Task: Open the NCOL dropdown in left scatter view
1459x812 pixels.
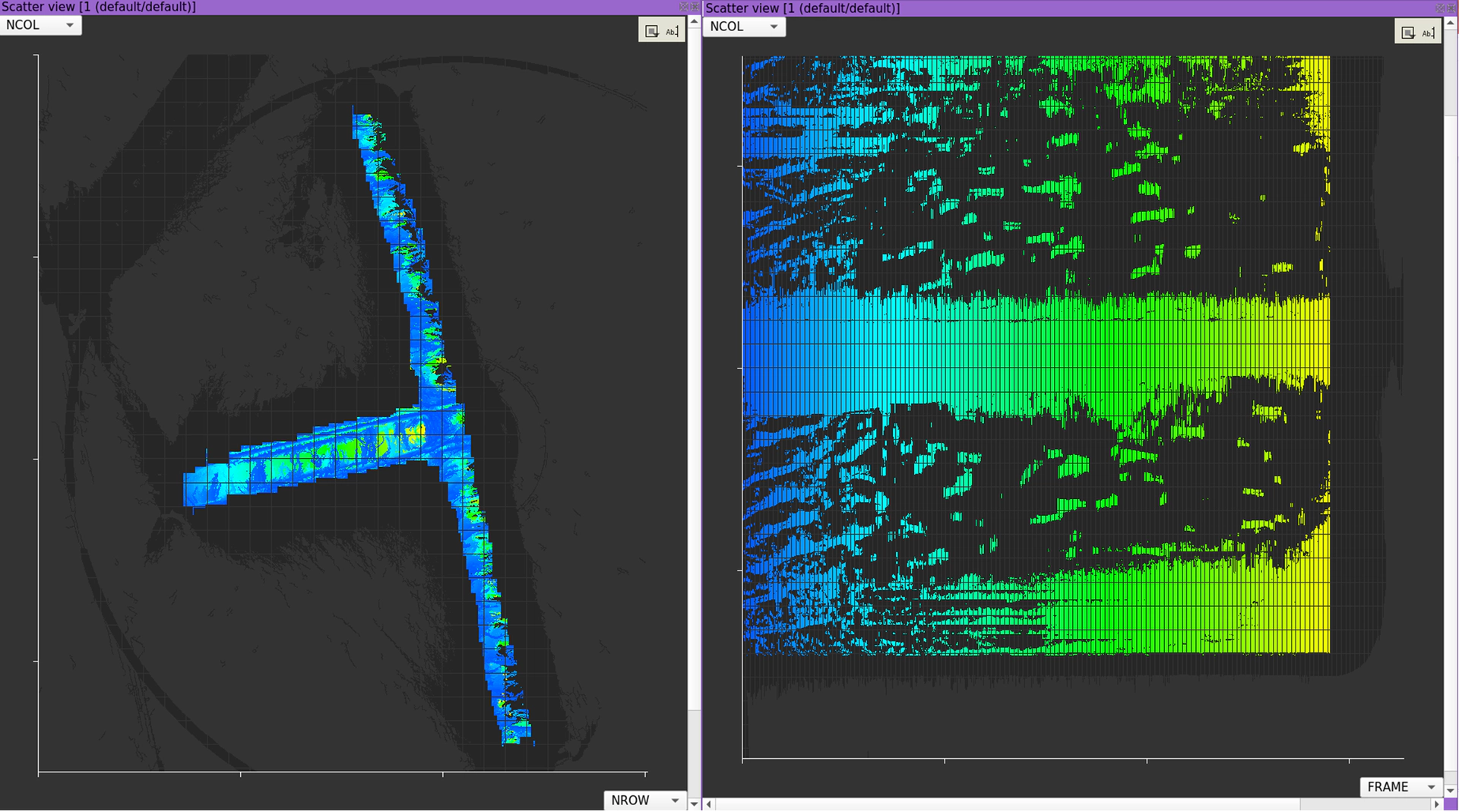Action: 40,25
